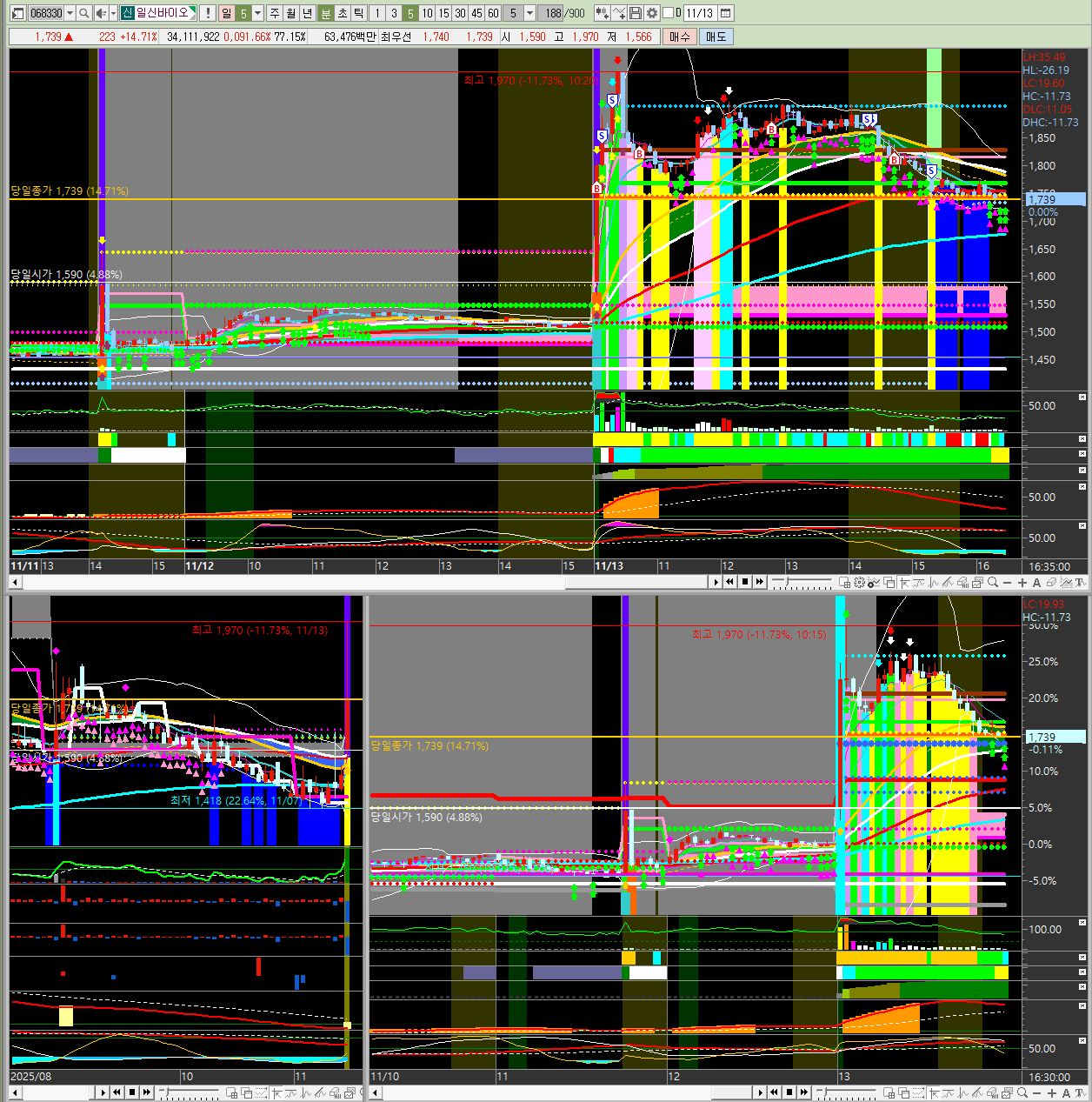Image resolution: width=1092 pixels, height=1102 pixels.
Task: Select the 10 minute interval button
Action: coord(427,13)
